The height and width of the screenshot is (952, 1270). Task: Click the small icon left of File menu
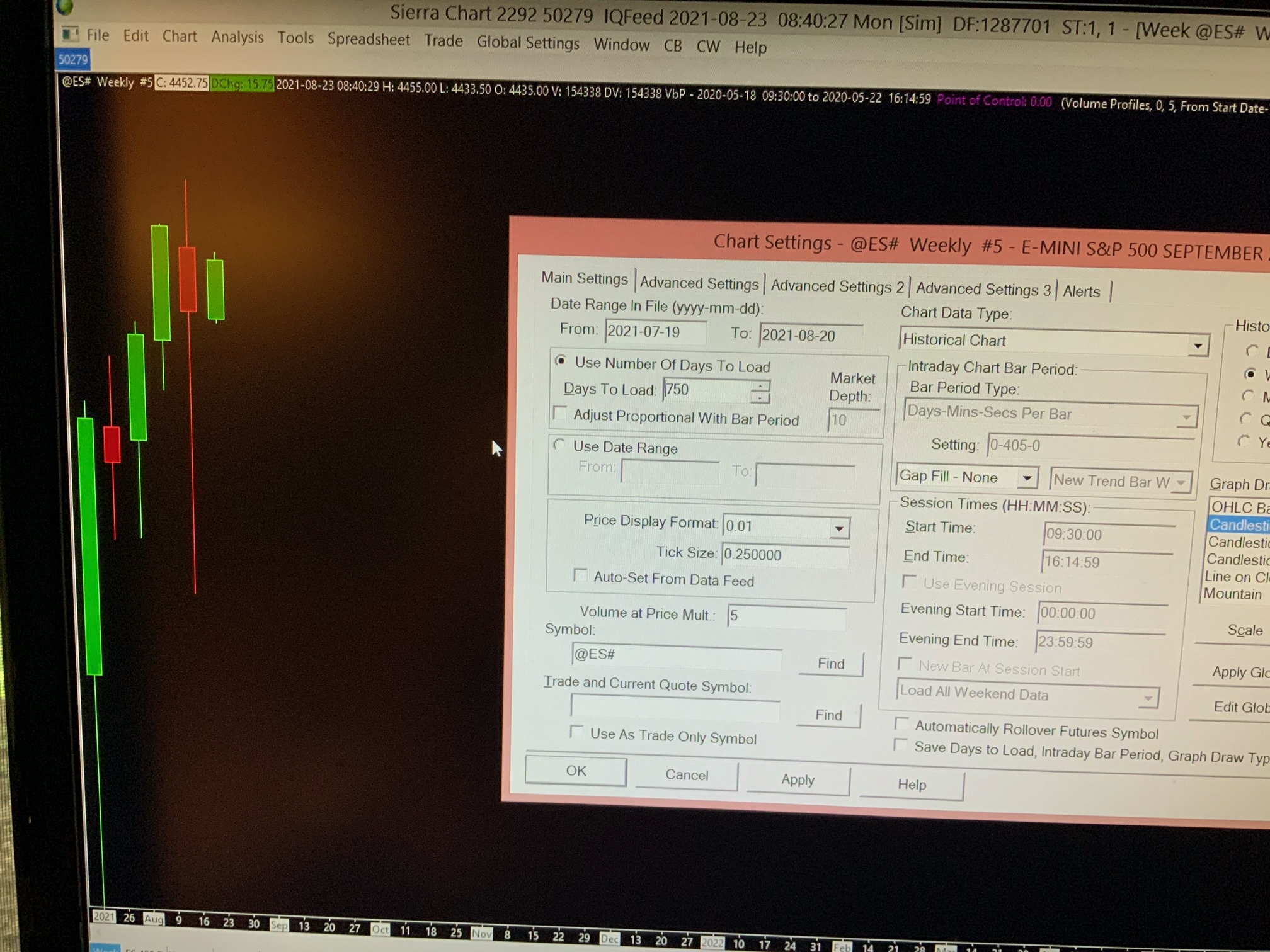pos(70,34)
